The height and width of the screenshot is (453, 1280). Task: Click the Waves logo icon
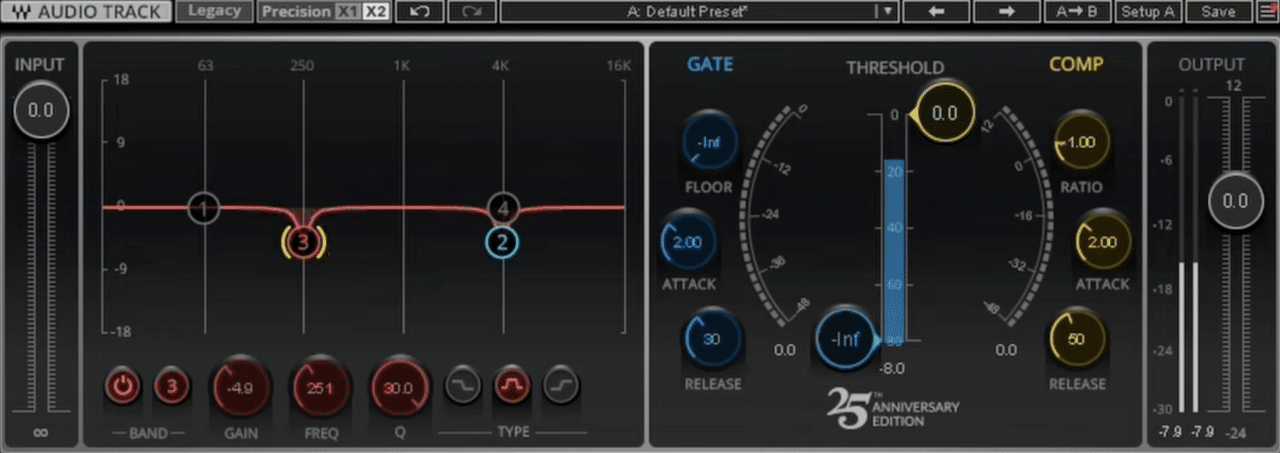click(21, 11)
